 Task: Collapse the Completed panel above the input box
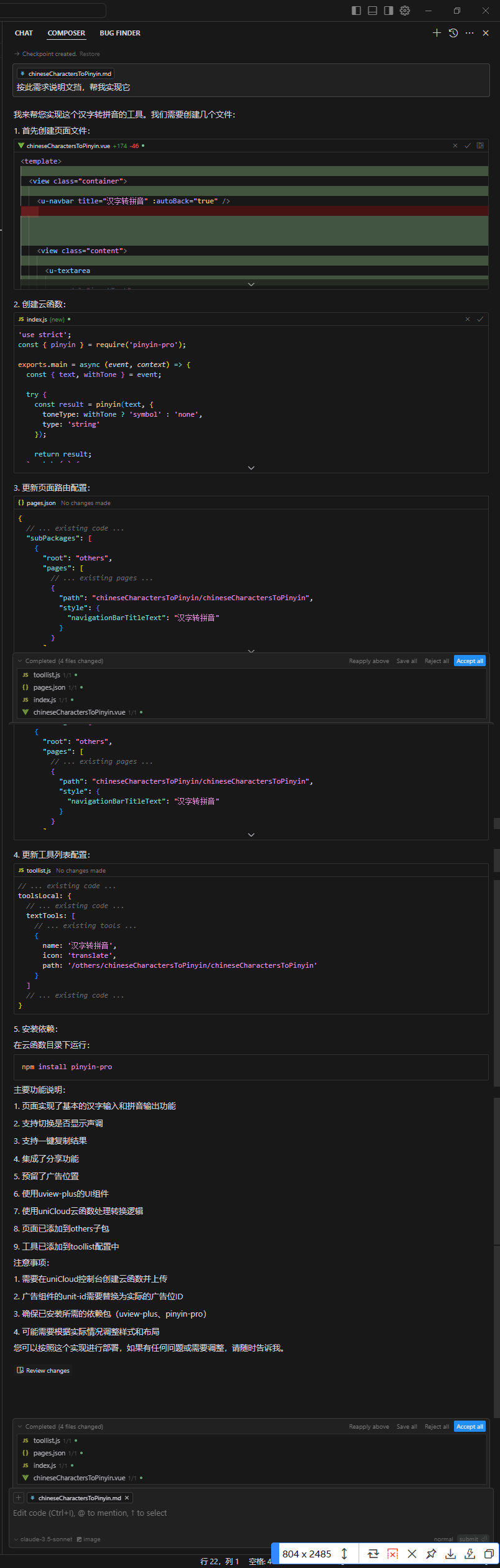(20, 1426)
